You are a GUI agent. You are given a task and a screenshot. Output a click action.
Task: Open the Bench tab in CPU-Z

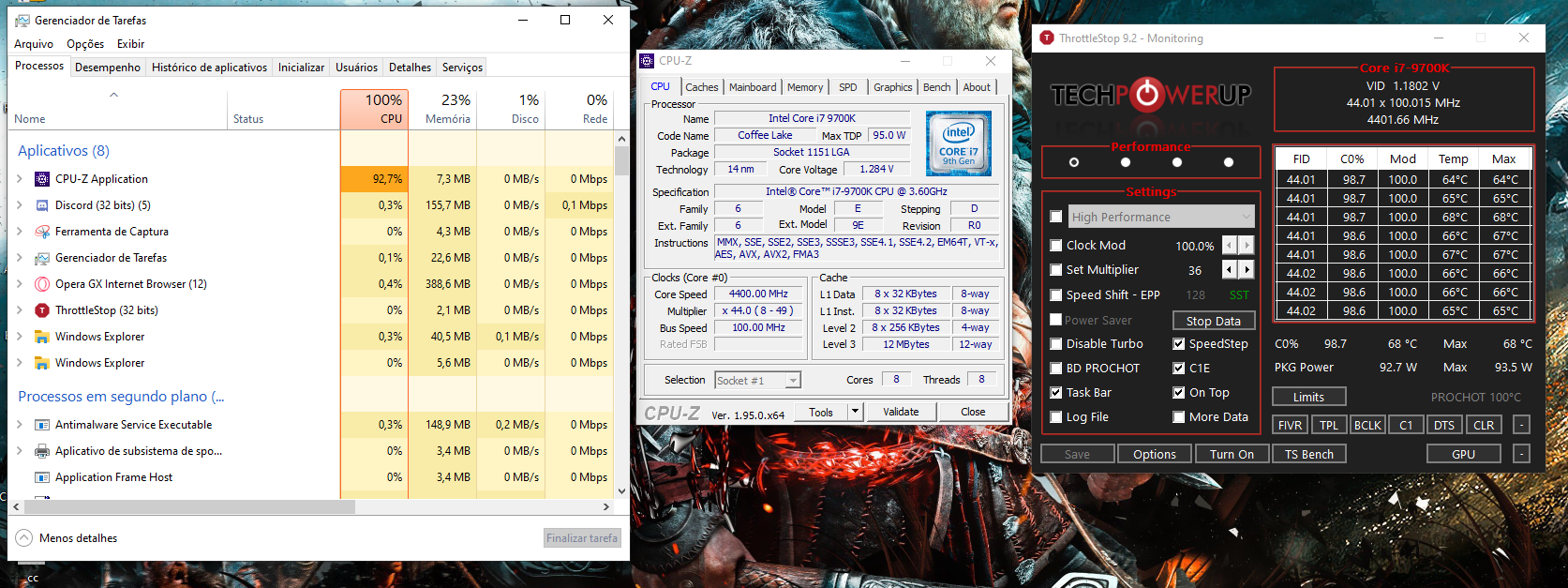pos(936,87)
